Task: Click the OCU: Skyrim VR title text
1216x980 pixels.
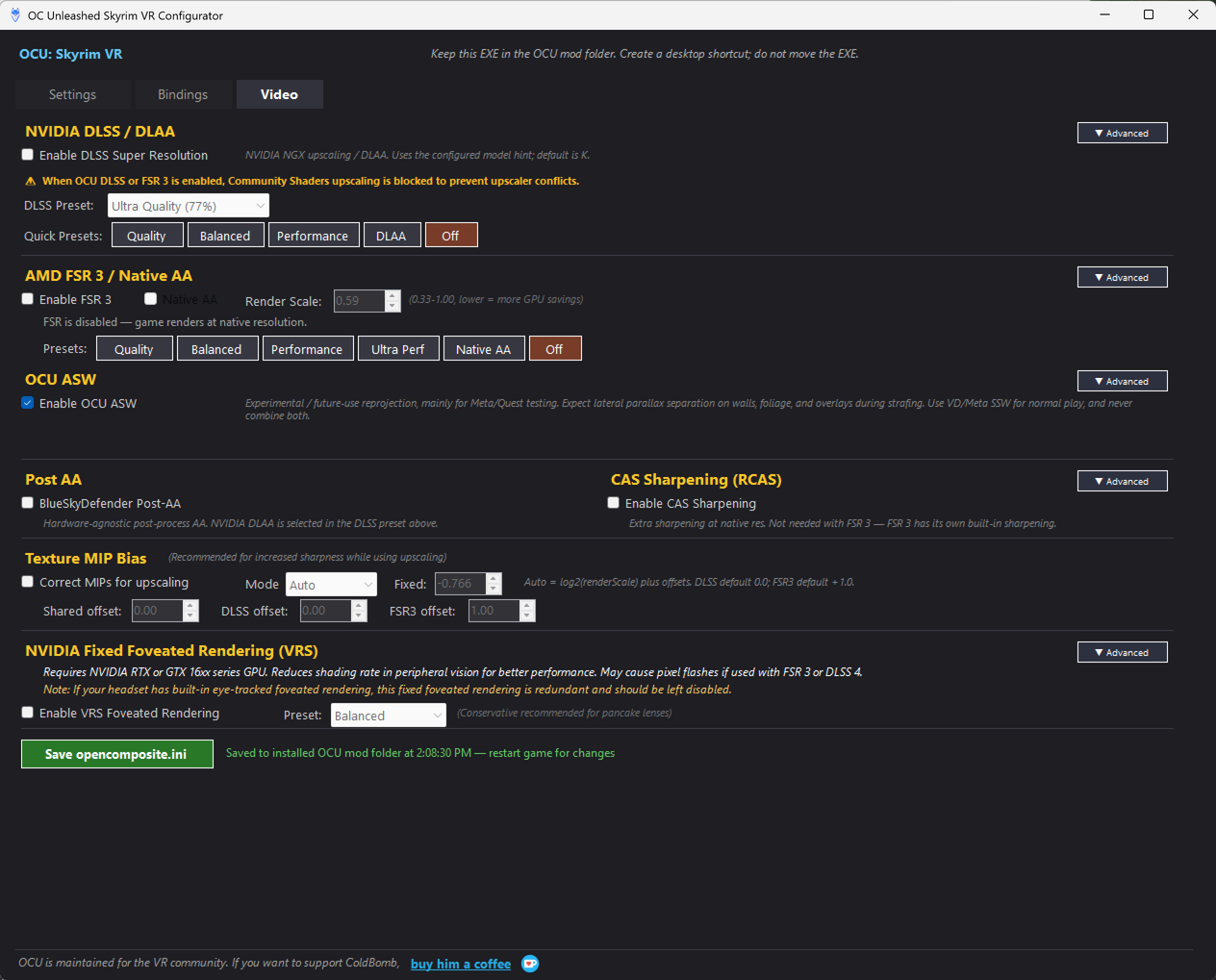Action: (x=71, y=54)
